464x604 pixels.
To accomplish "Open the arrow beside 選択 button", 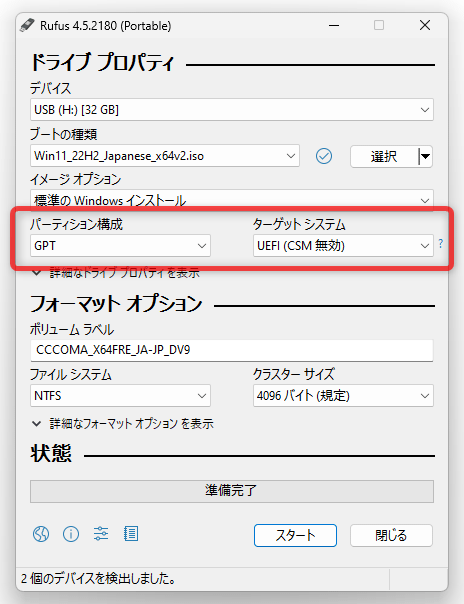I will point(425,156).
